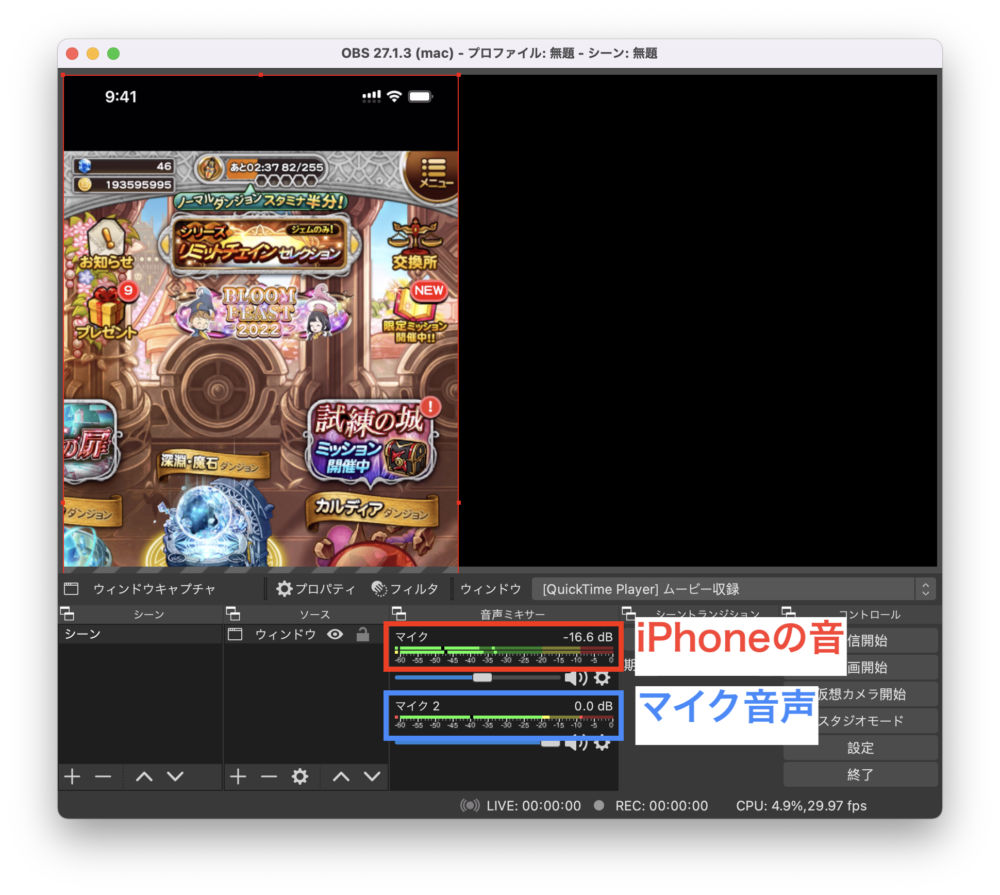Adjust the マイク volume slider
The width and height of the screenshot is (1000, 895).
[482, 677]
